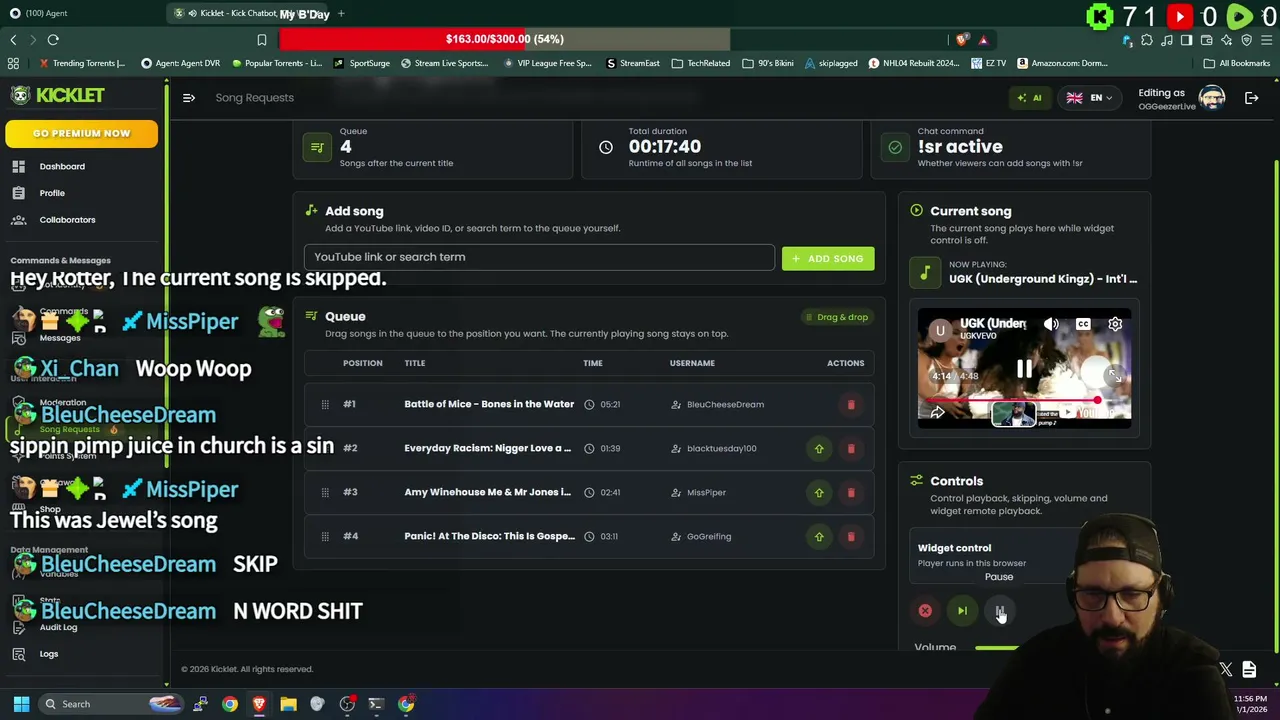Click the GoGreifing username in queue
This screenshot has width=1280, height=720.
click(x=709, y=536)
